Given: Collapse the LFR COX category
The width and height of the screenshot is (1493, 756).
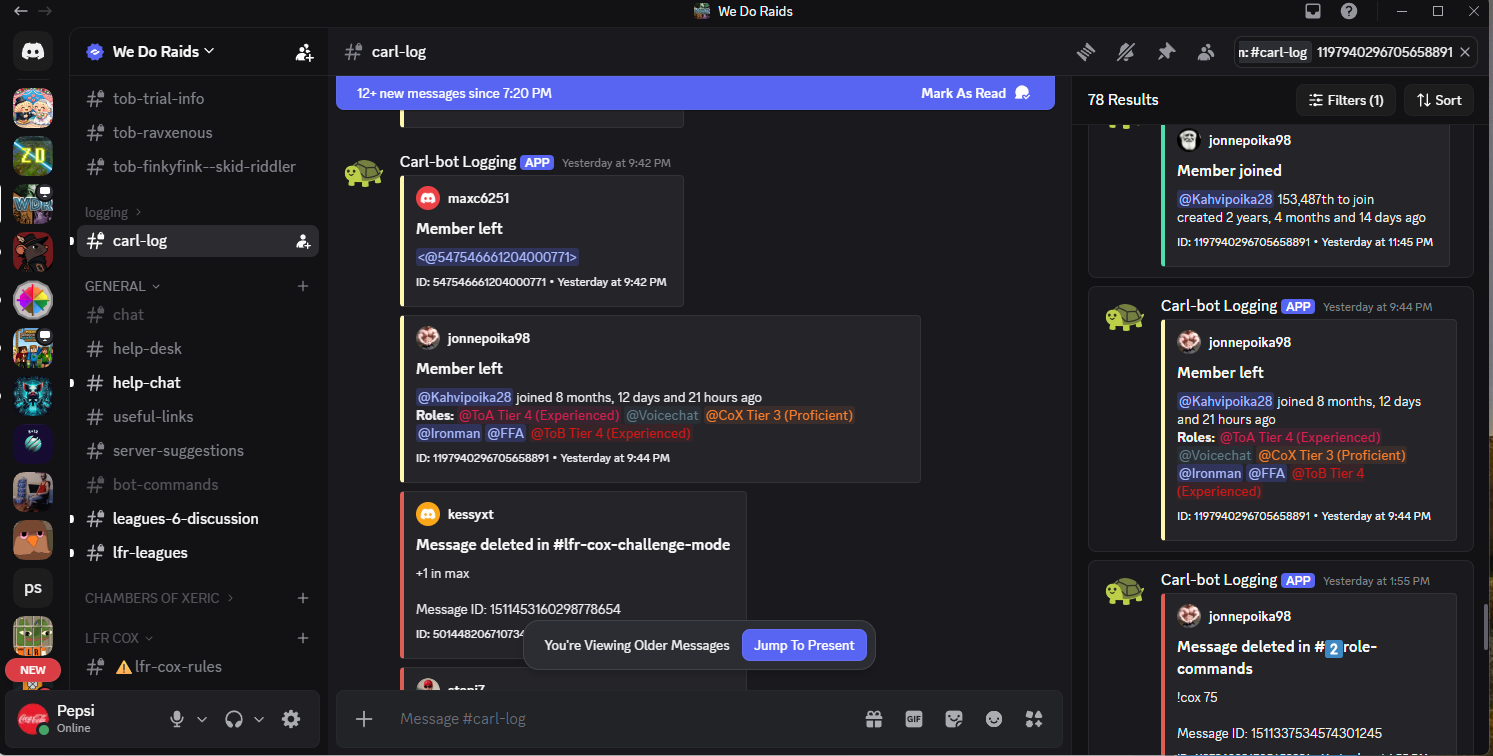Looking at the screenshot, I should pyautogui.click(x=119, y=638).
